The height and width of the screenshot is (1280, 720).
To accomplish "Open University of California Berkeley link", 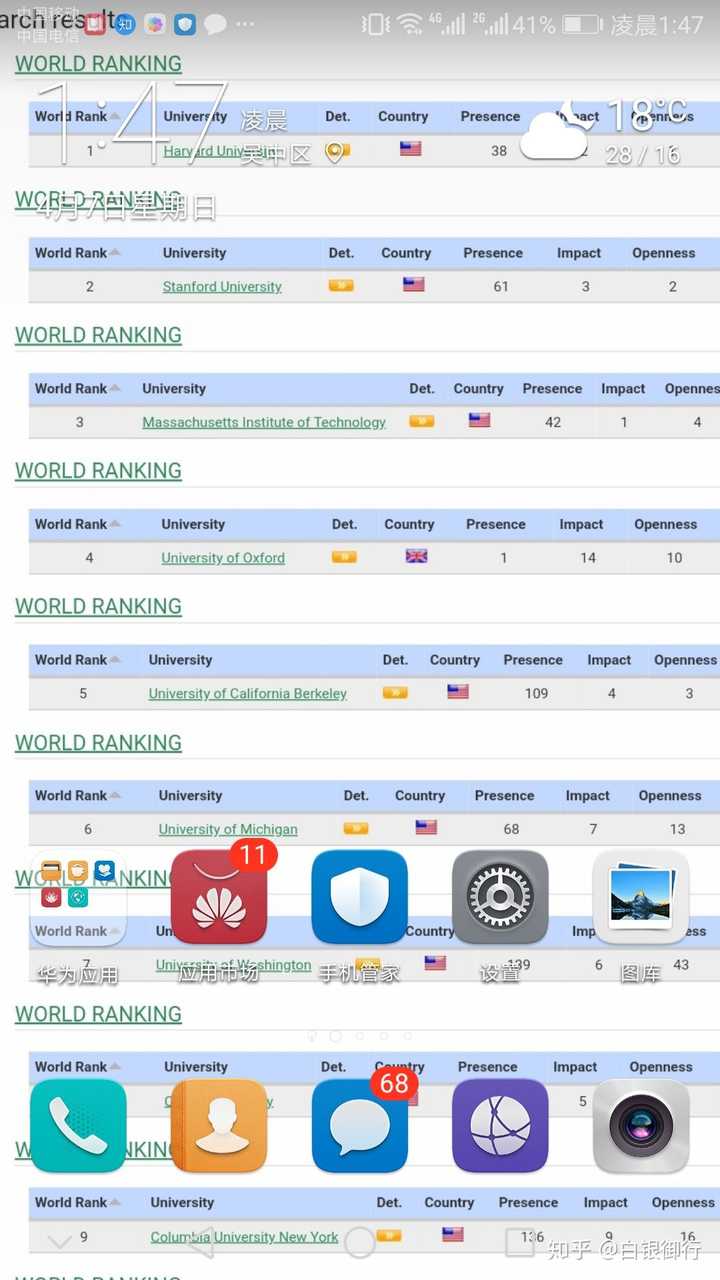I will (x=248, y=693).
